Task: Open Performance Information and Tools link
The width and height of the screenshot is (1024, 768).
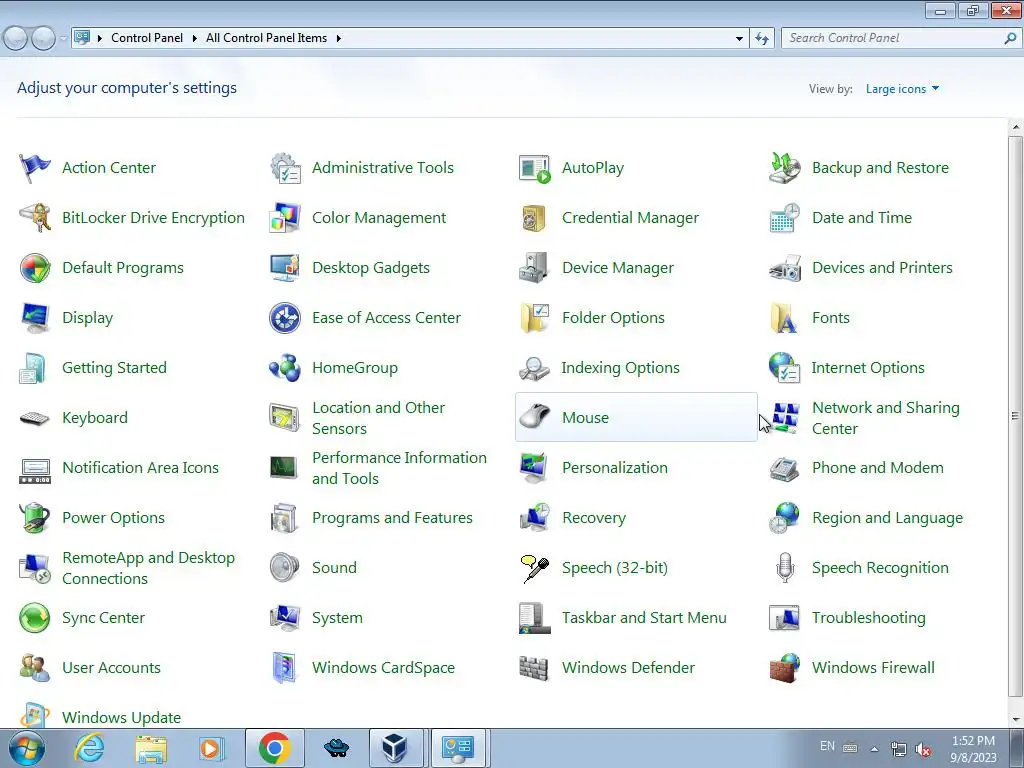Action: pyautogui.click(x=399, y=468)
